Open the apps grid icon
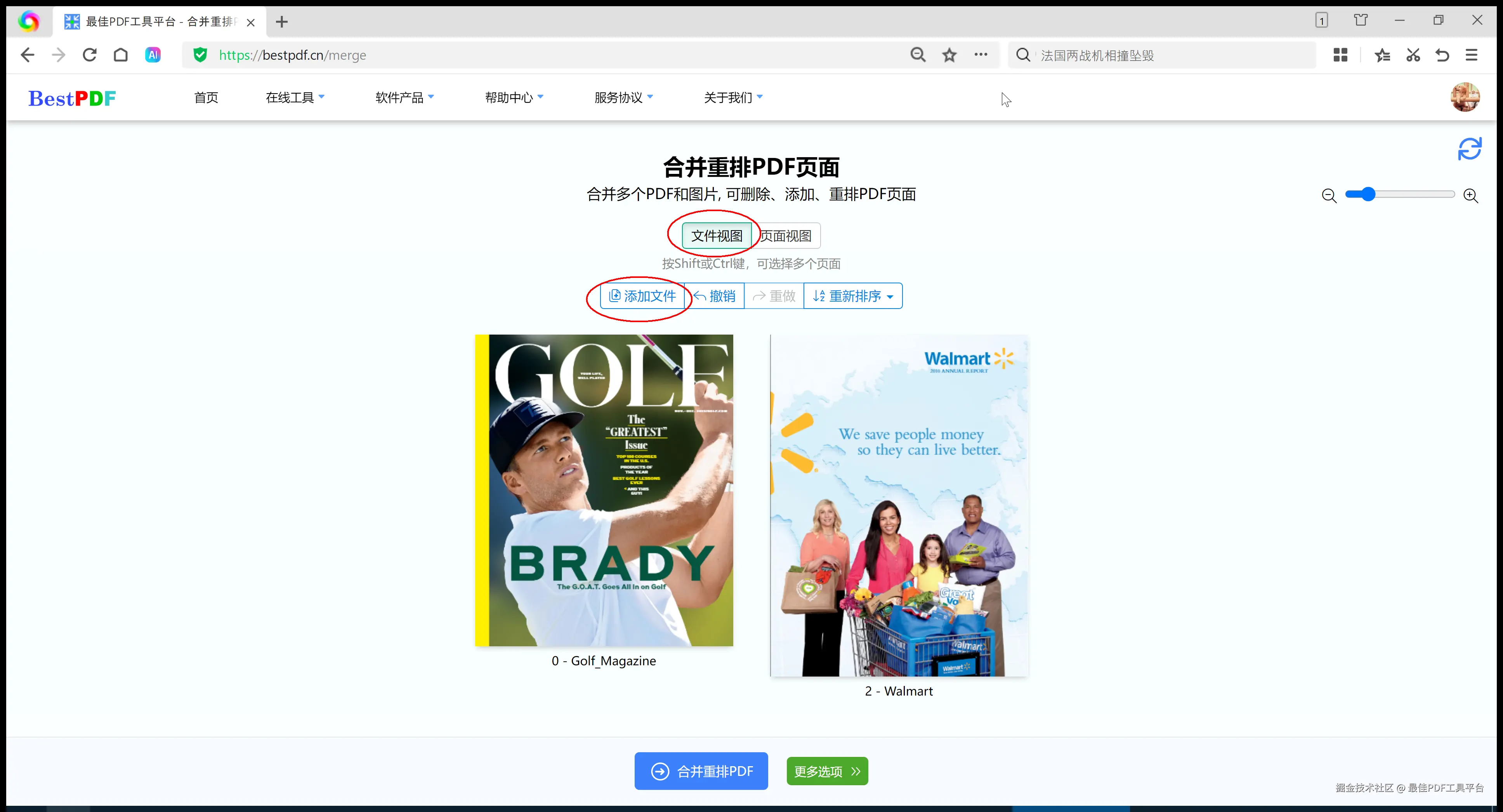1503x812 pixels. pos(1340,56)
